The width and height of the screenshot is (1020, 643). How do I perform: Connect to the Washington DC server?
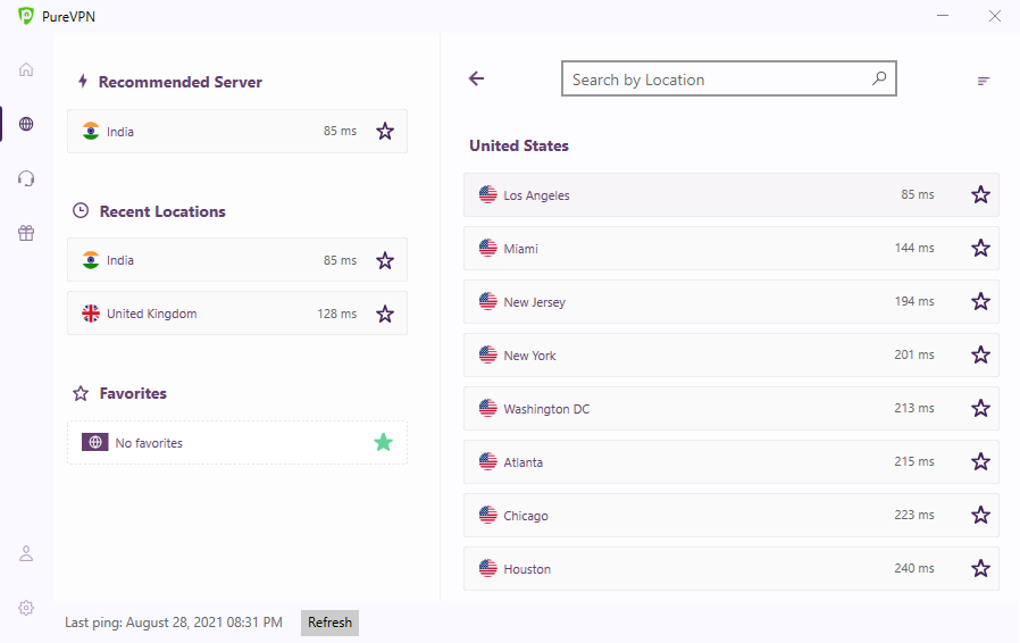tap(700, 408)
